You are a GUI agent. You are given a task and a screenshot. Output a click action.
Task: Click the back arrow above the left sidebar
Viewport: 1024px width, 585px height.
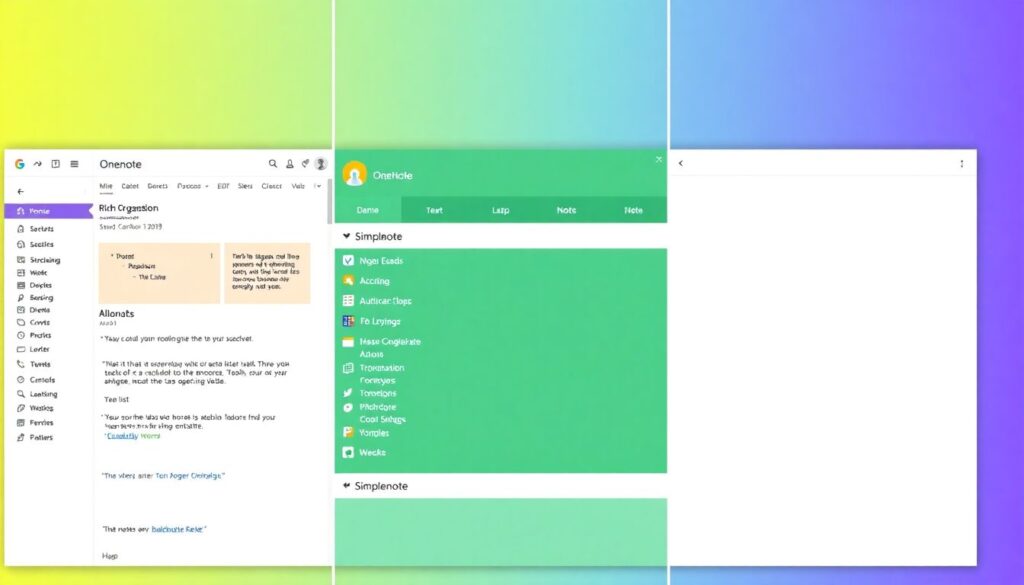(x=21, y=191)
